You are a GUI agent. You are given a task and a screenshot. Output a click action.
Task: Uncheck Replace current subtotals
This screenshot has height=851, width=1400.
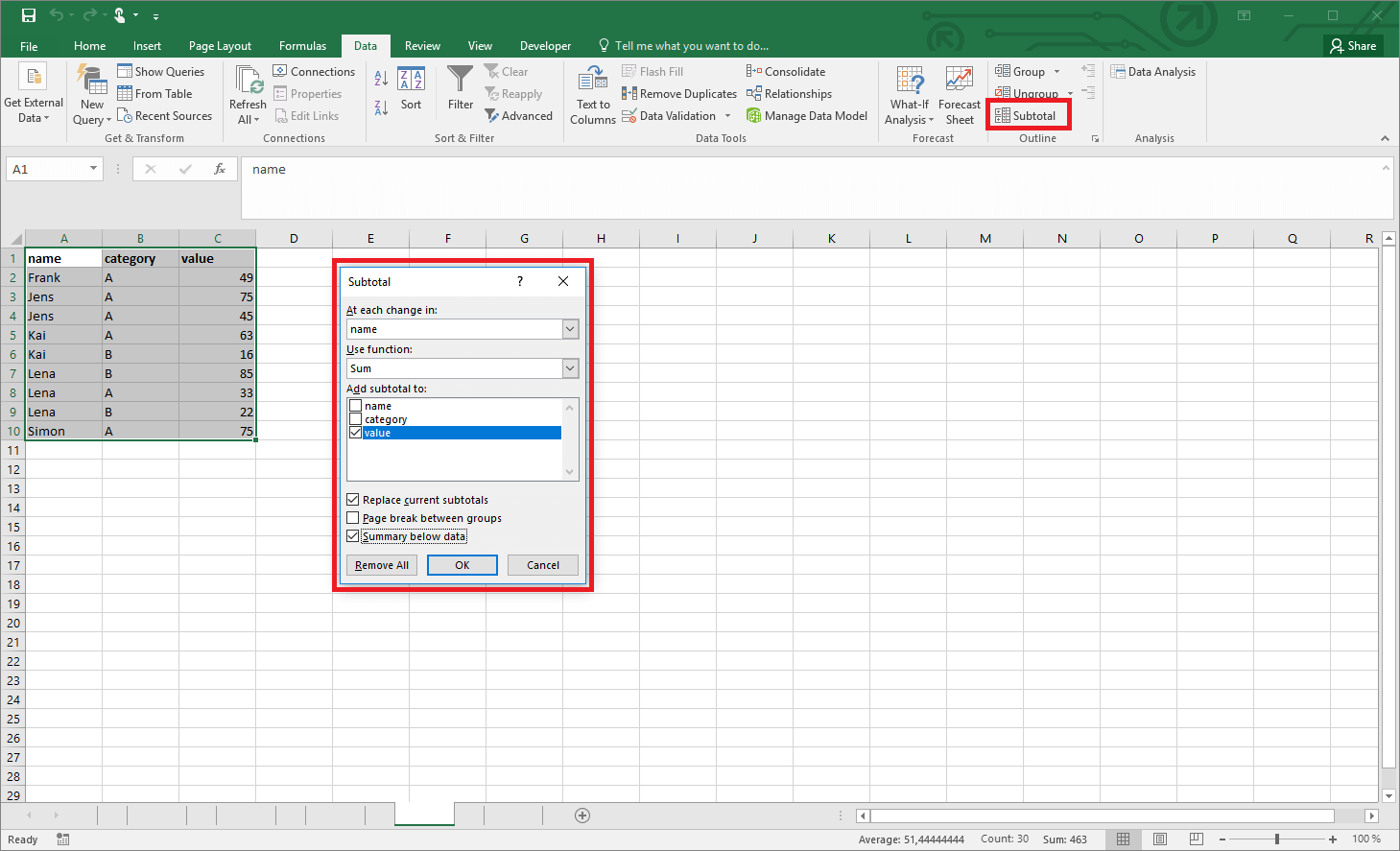353,499
